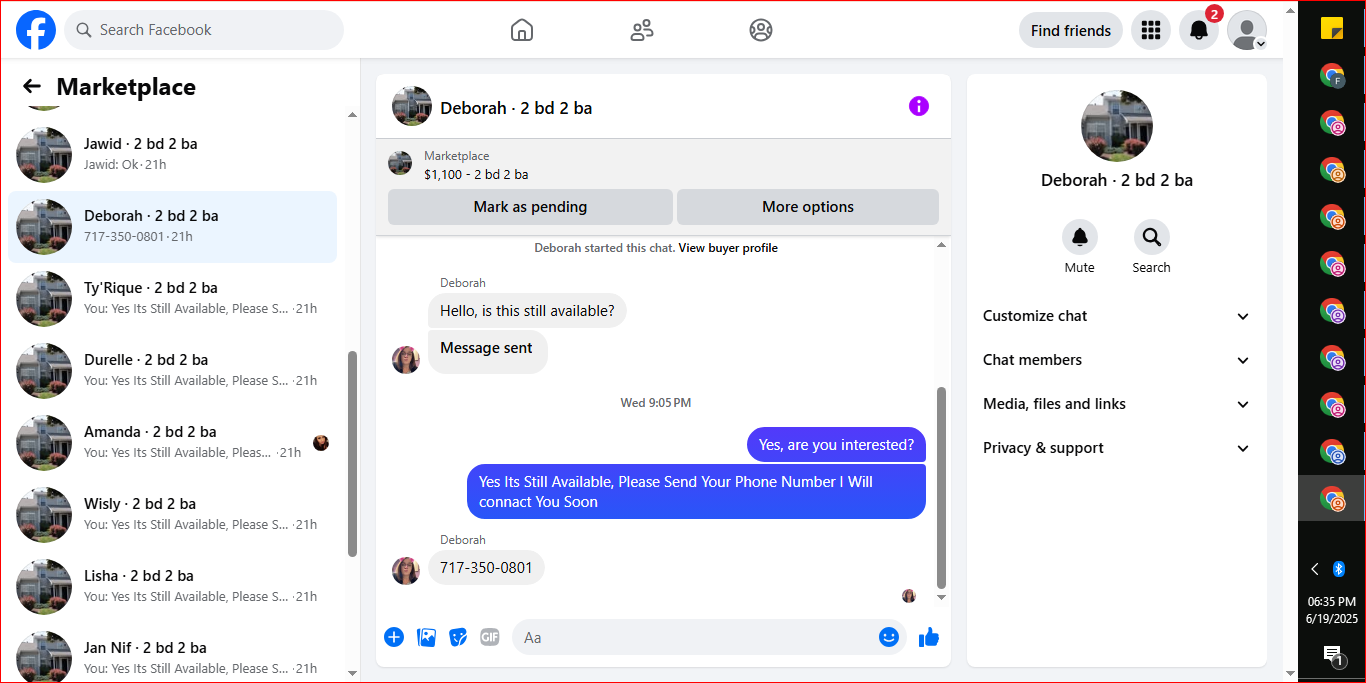
Task: Open the notifications bell with badge
Action: pos(1199,30)
